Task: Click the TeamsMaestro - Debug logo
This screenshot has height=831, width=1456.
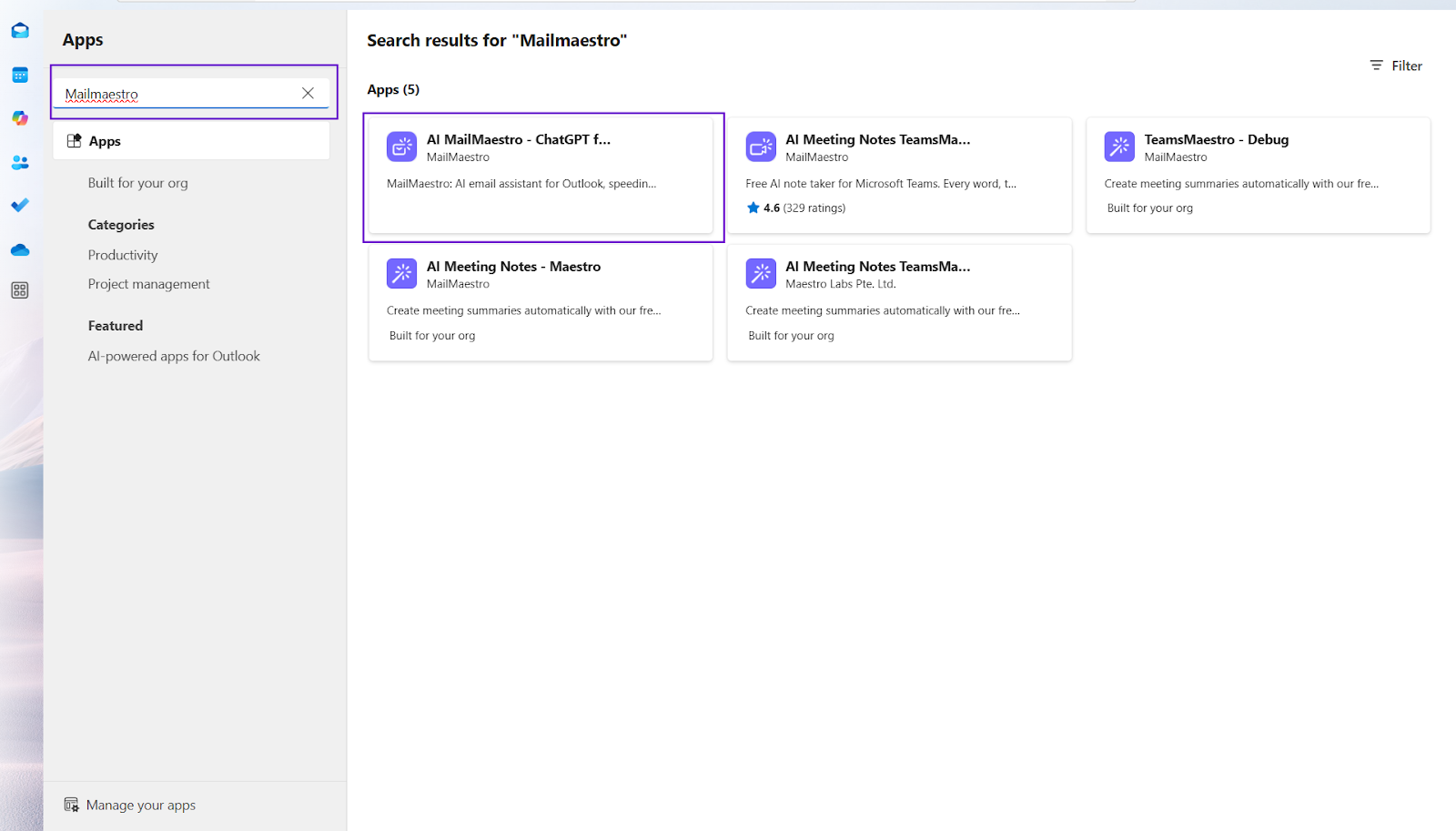Action: click(x=1119, y=147)
